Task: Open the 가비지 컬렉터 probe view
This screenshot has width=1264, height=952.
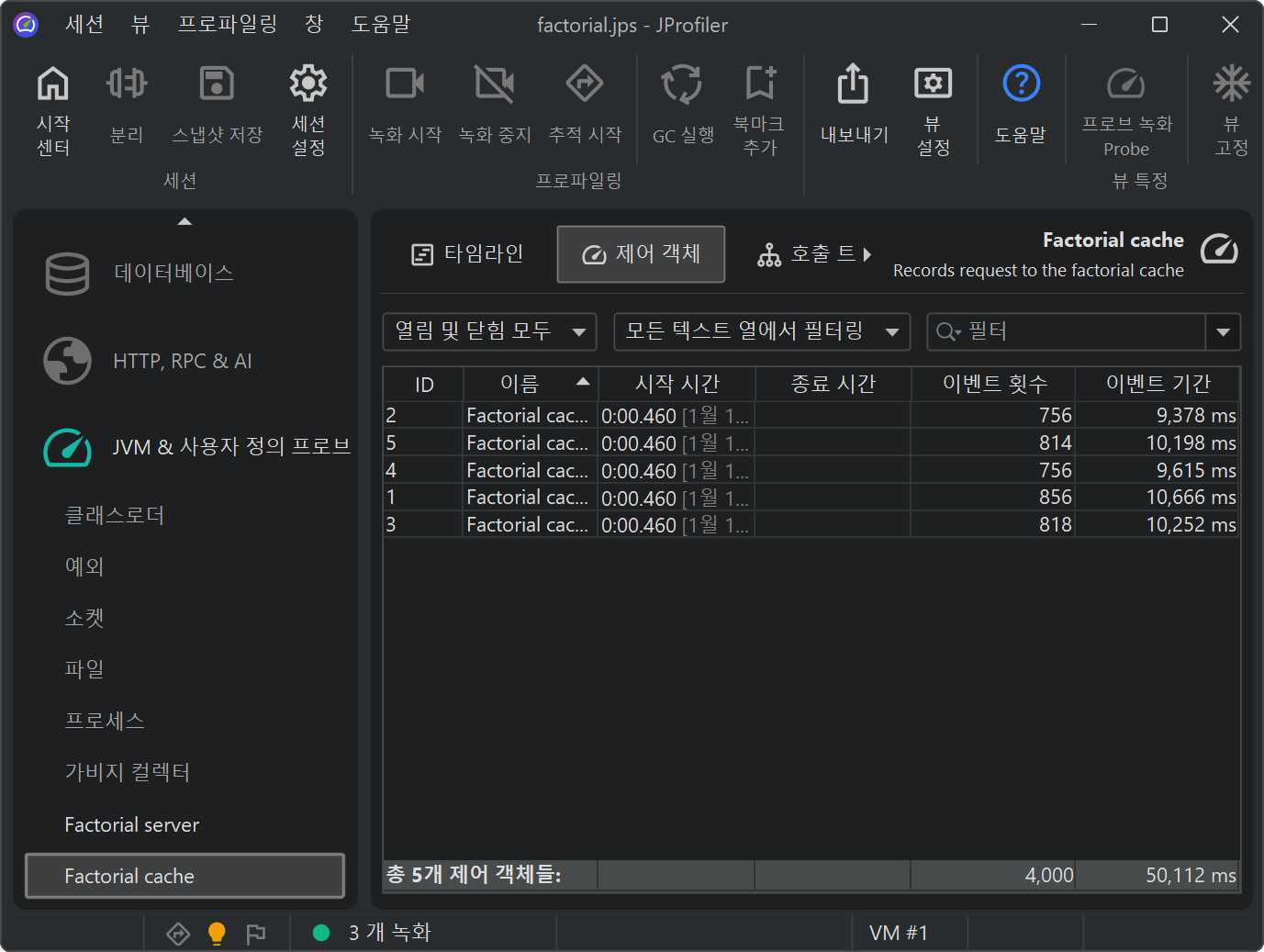Action: tap(128, 772)
